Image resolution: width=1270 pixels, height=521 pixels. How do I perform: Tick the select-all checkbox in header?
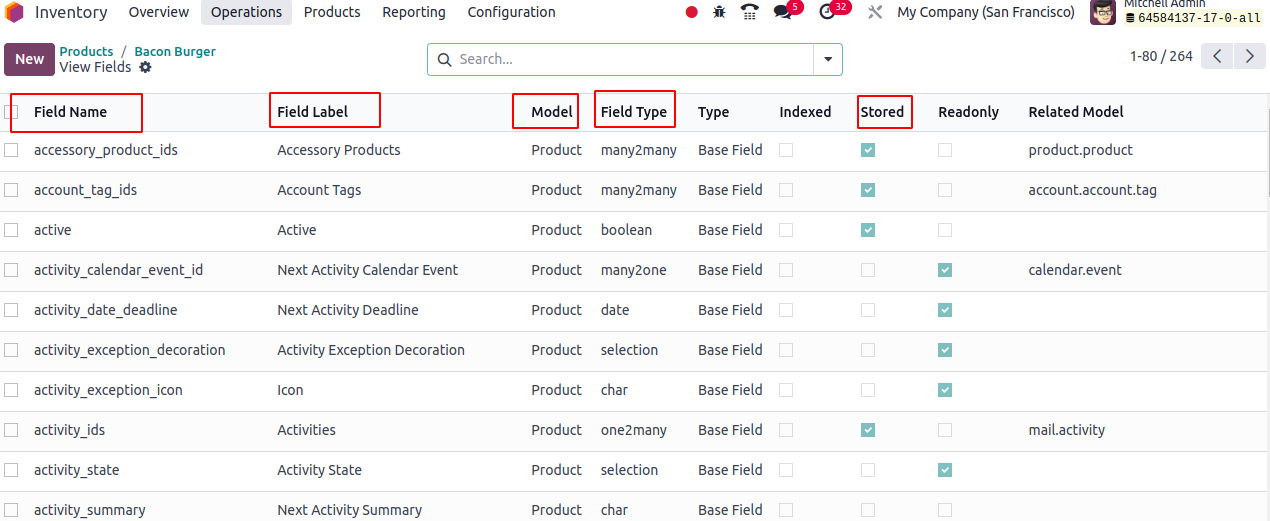11,112
